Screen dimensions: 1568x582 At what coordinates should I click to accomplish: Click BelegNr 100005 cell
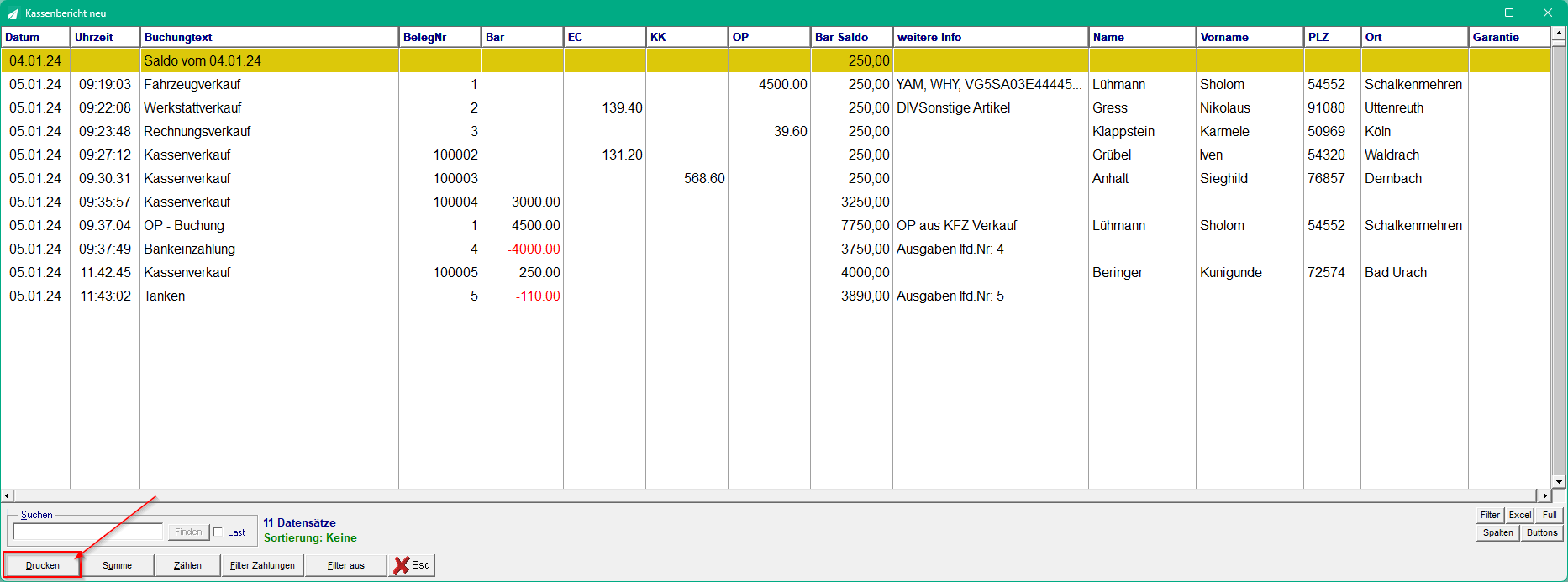pyautogui.click(x=455, y=272)
